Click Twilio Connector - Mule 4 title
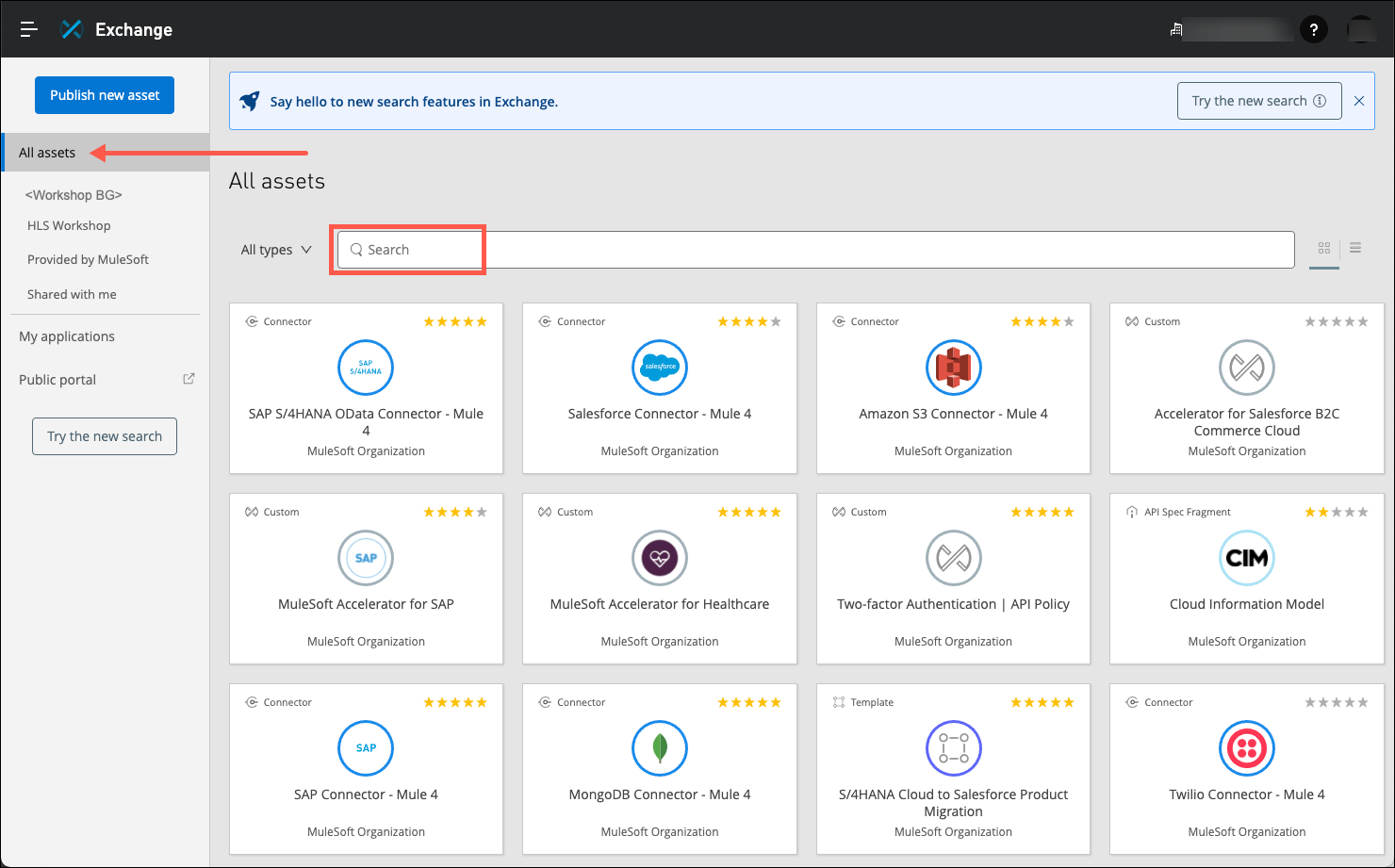This screenshot has height=868, width=1395. (1247, 794)
